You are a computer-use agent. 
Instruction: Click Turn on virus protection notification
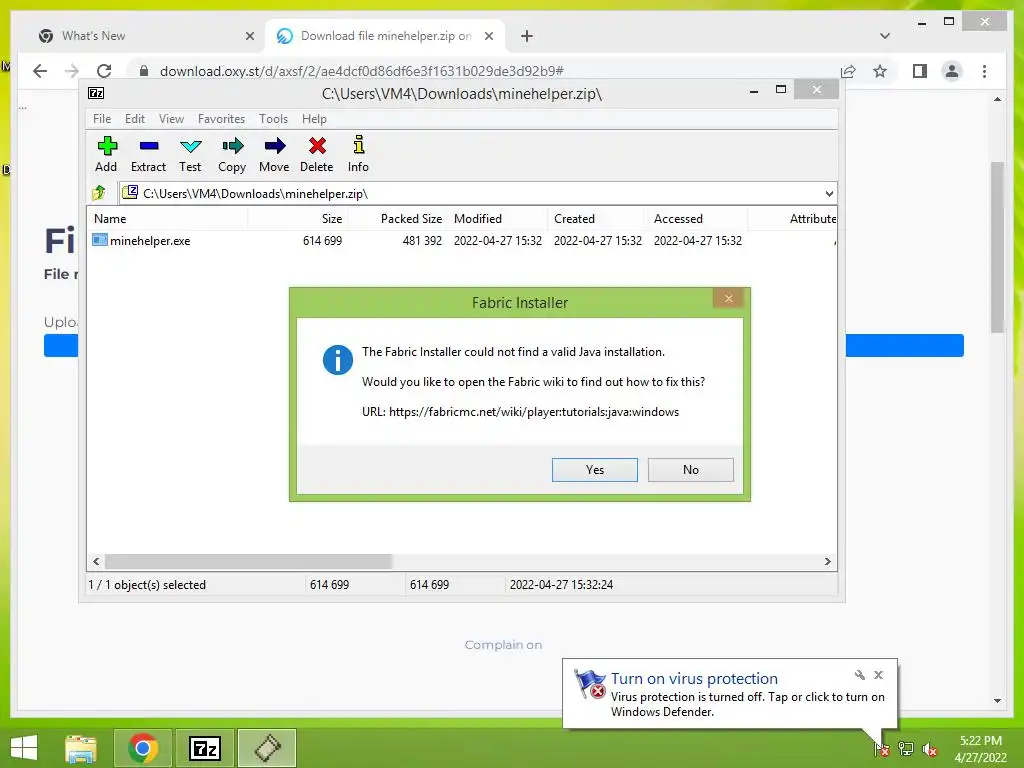pos(694,679)
